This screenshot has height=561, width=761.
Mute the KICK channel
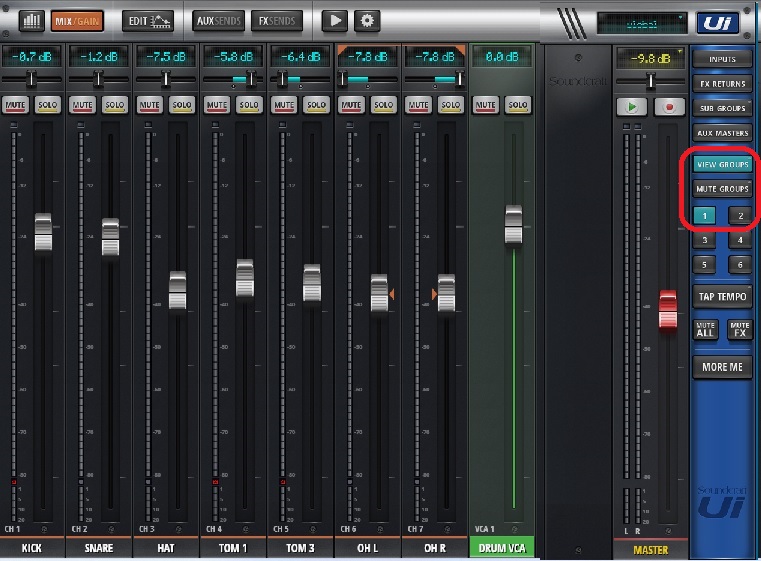pyautogui.click(x=16, y=105)
